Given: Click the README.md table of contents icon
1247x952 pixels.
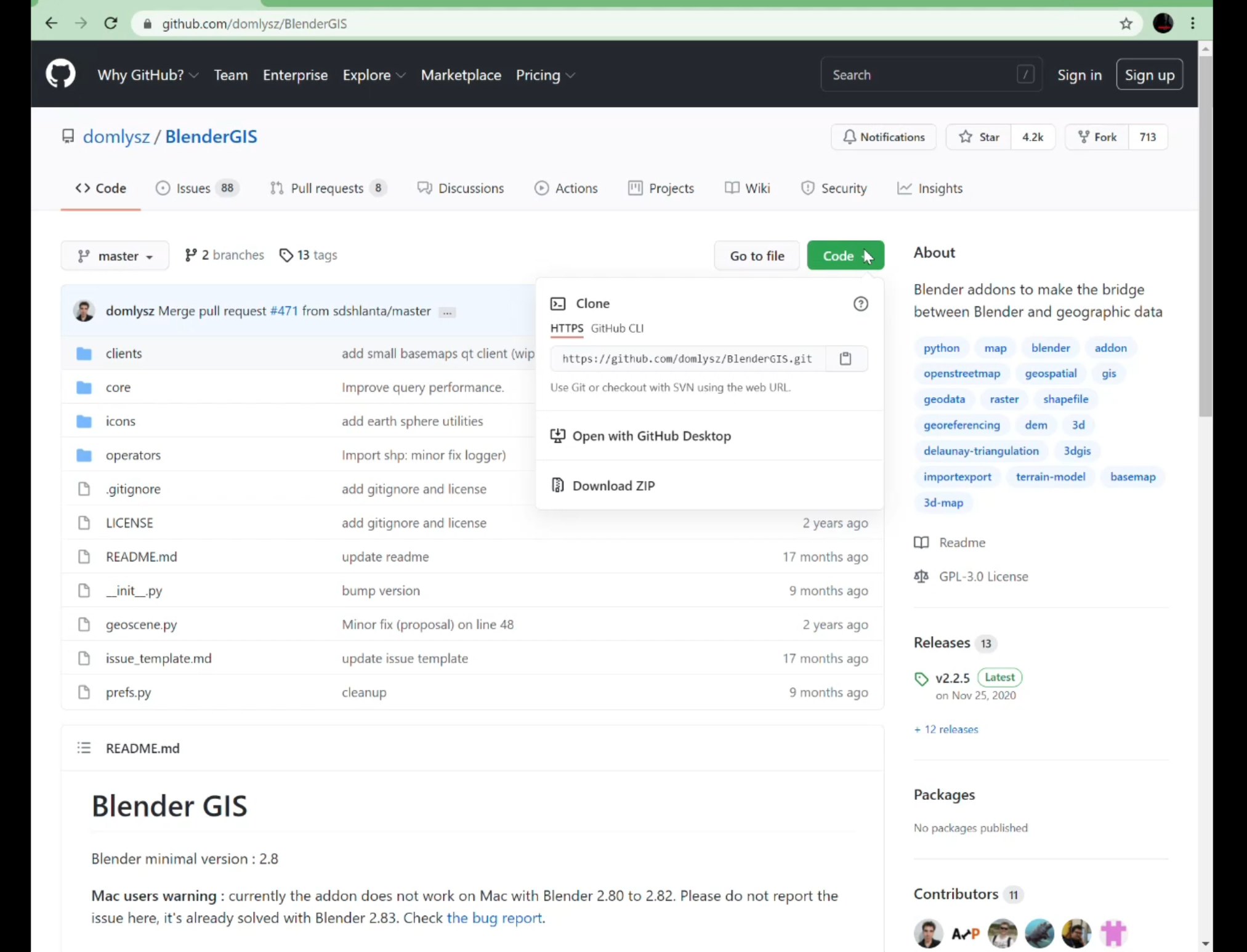Looking at the screenshot, I should 84,748.
